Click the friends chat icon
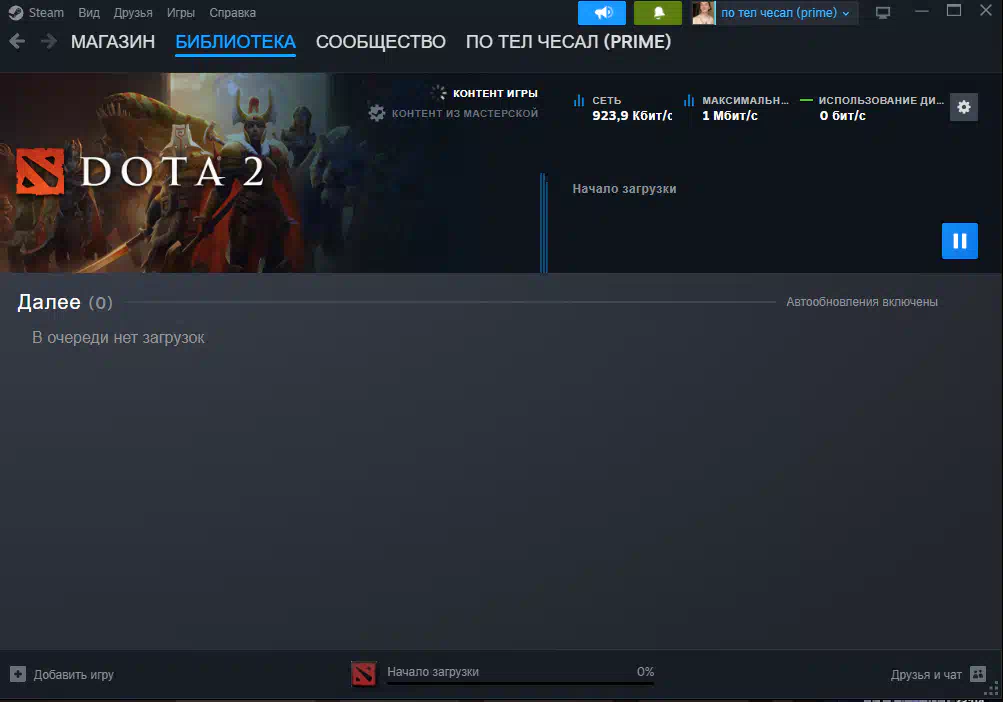 [978, 674]
